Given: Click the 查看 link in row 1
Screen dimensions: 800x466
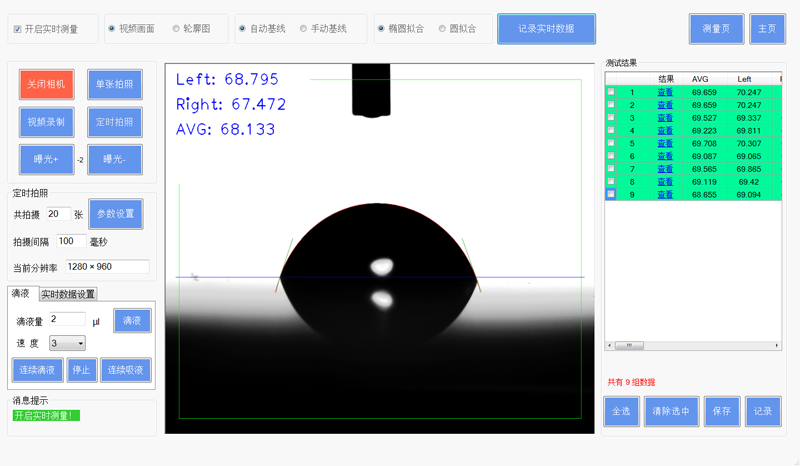Looking at the screenshot, I should click(665, 92).
